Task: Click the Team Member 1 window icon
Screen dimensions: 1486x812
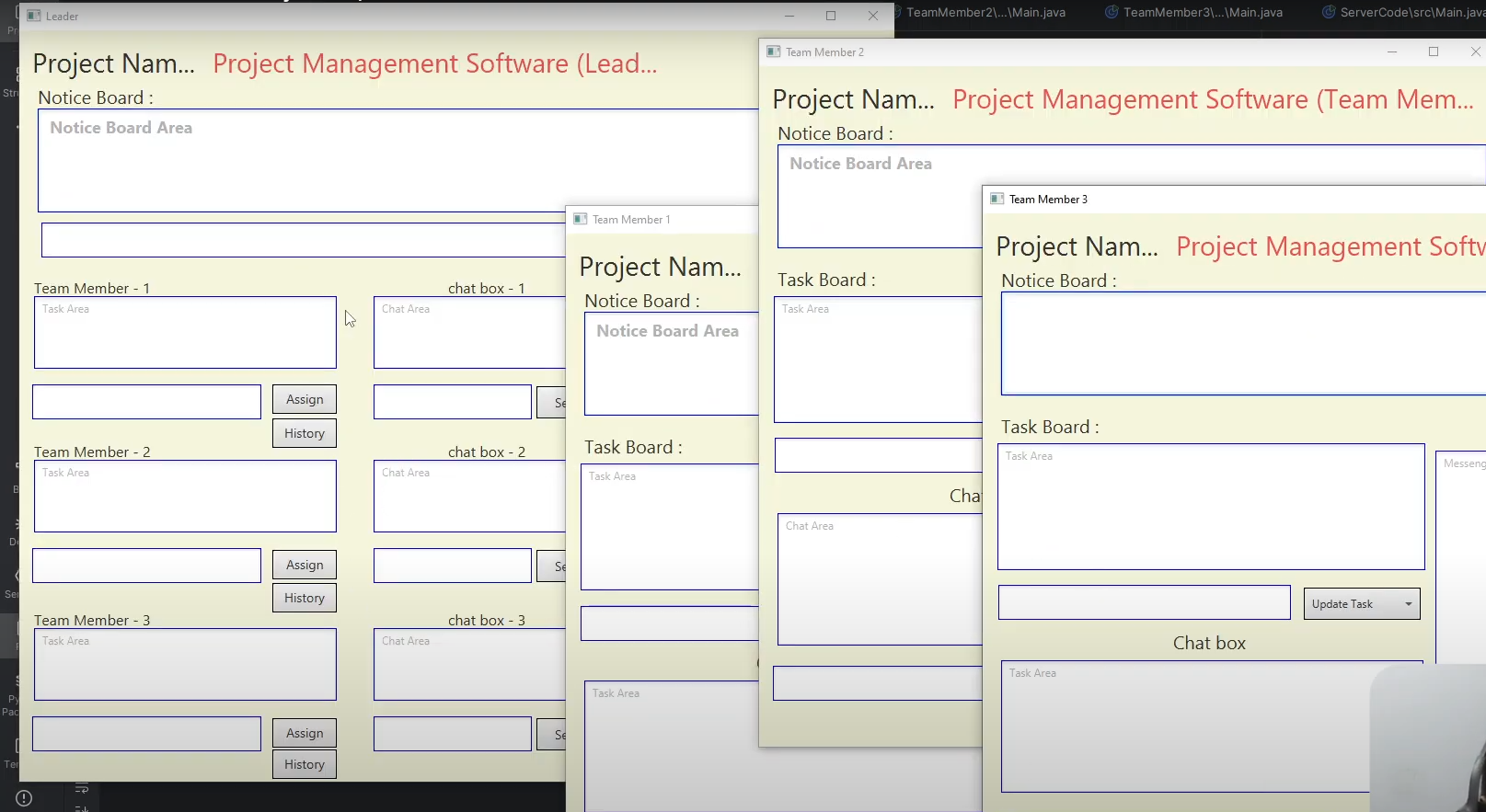Action: click(x=580, y=219)
